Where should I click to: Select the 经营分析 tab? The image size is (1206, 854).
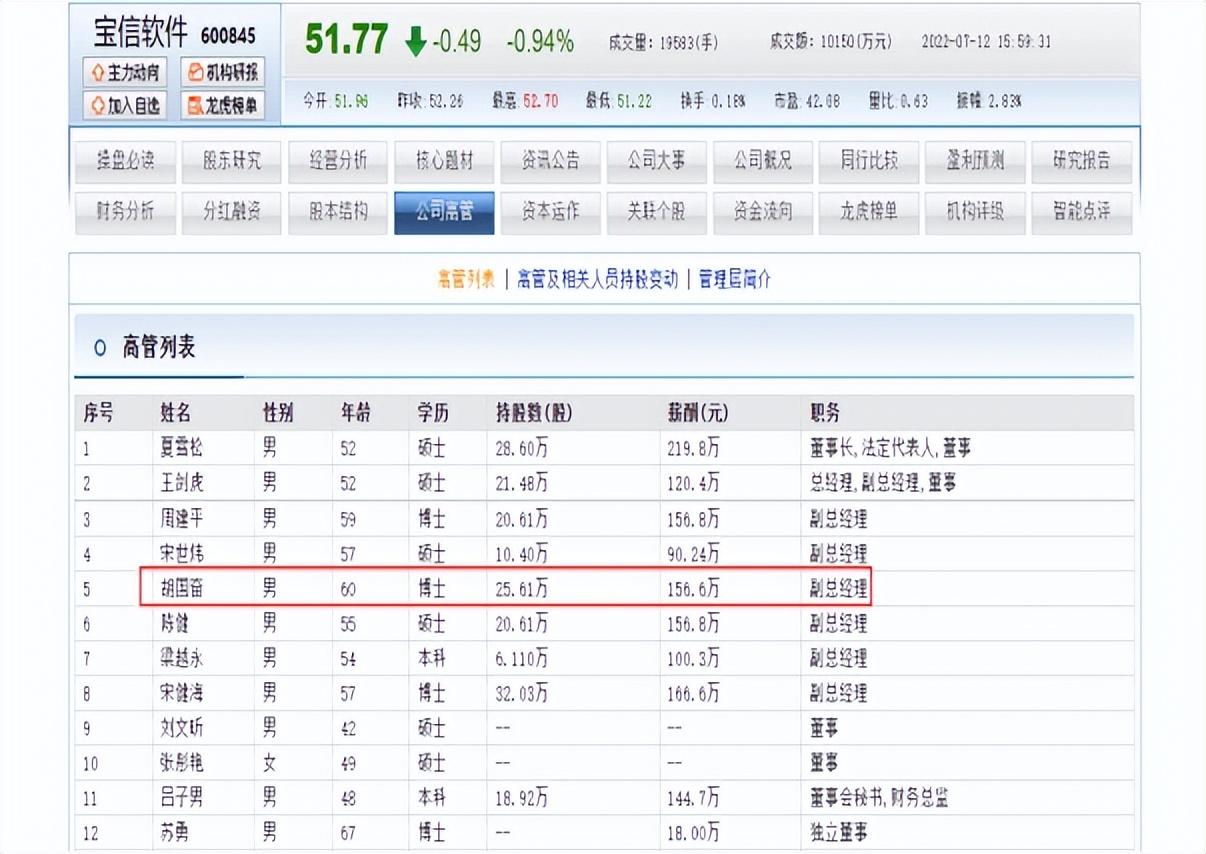point(338,161)
